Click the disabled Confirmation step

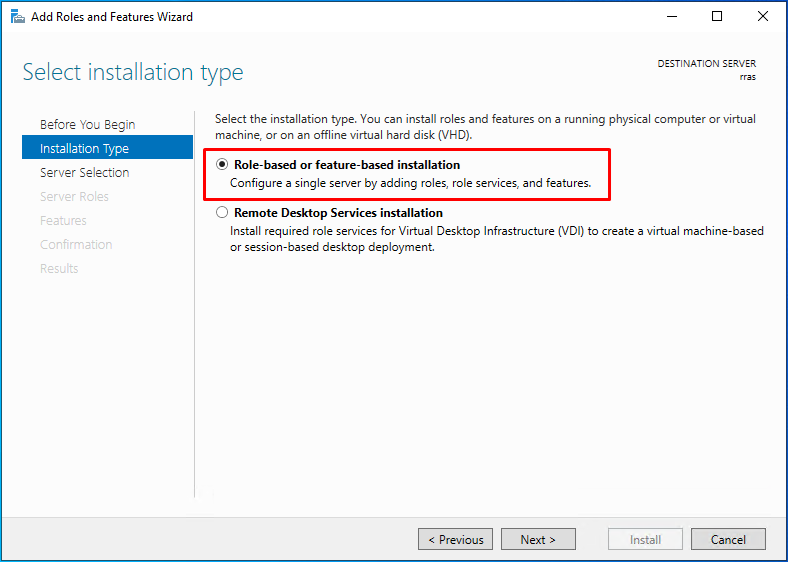[x=76, y=245]
